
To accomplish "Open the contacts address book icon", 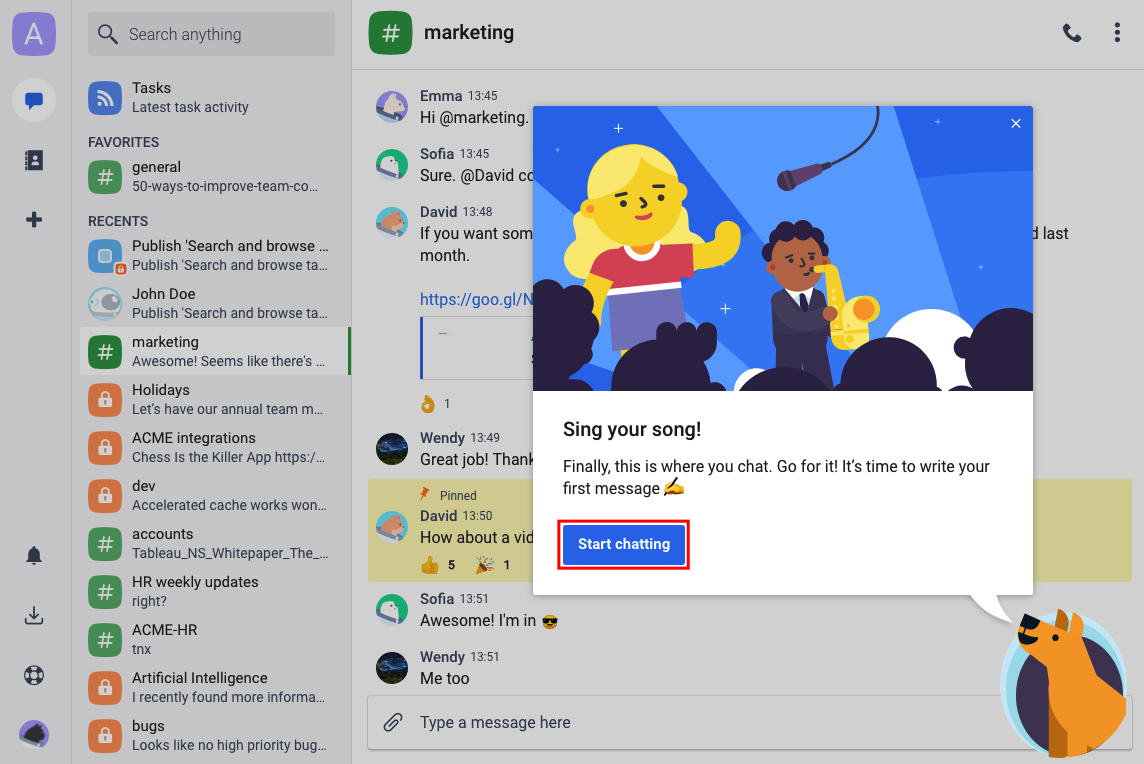I will click(34, 161).
